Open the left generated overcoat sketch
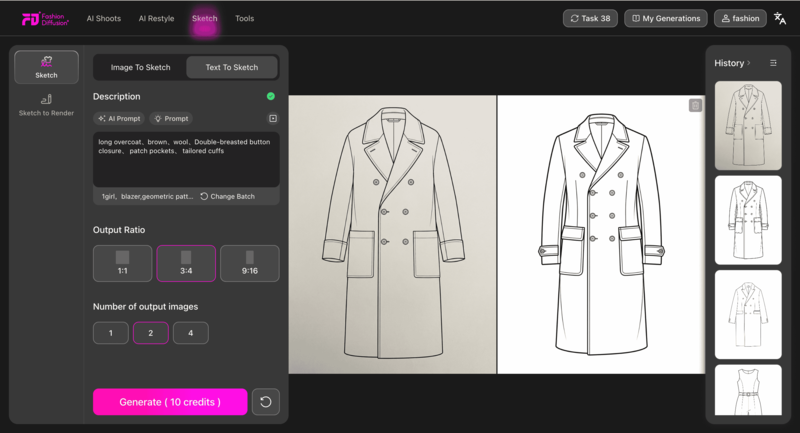The height and width of the screenshot is (433, 800). [392, 234]
